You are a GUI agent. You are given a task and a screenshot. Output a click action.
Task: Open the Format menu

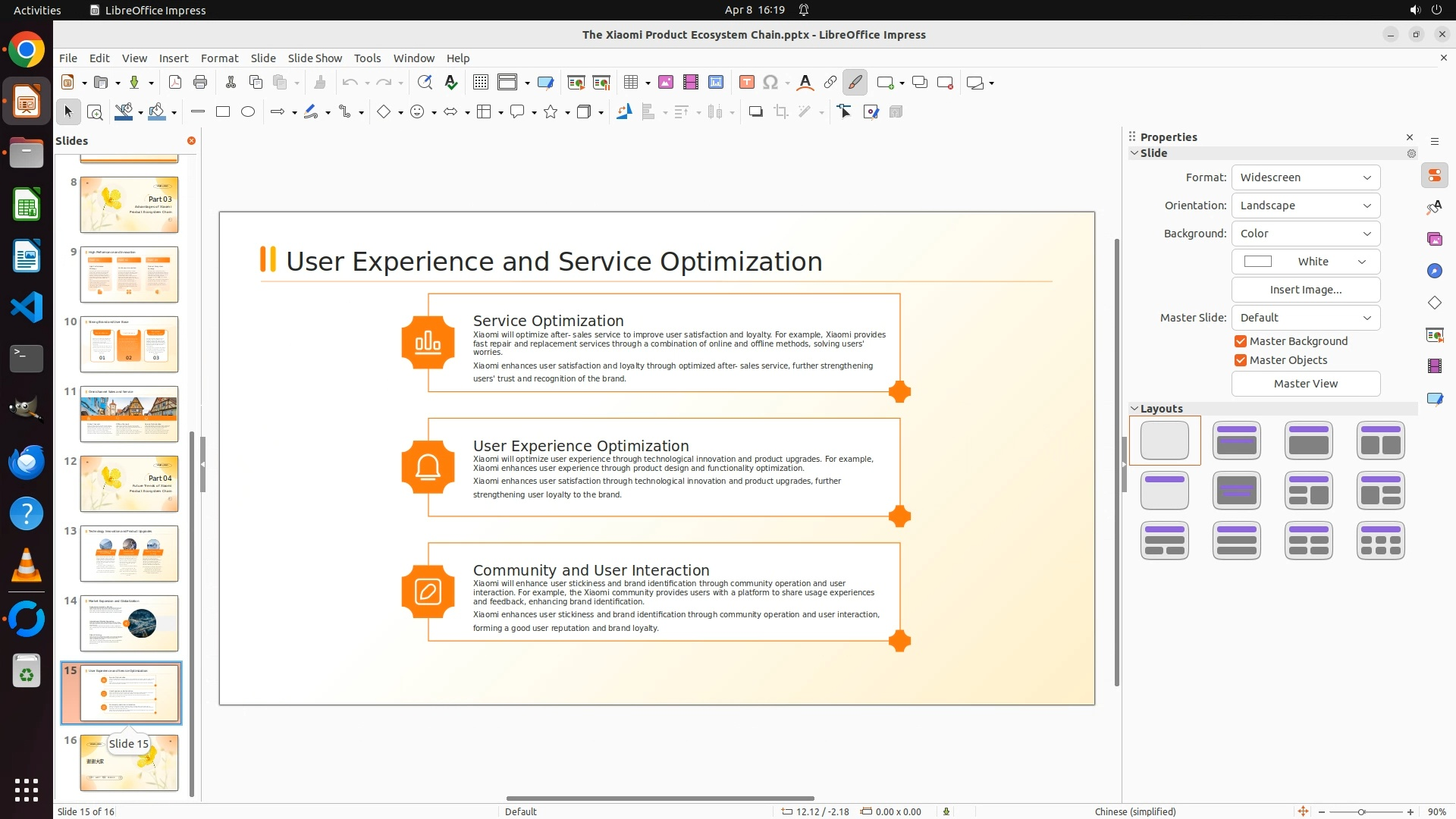(x=219, y=58)
